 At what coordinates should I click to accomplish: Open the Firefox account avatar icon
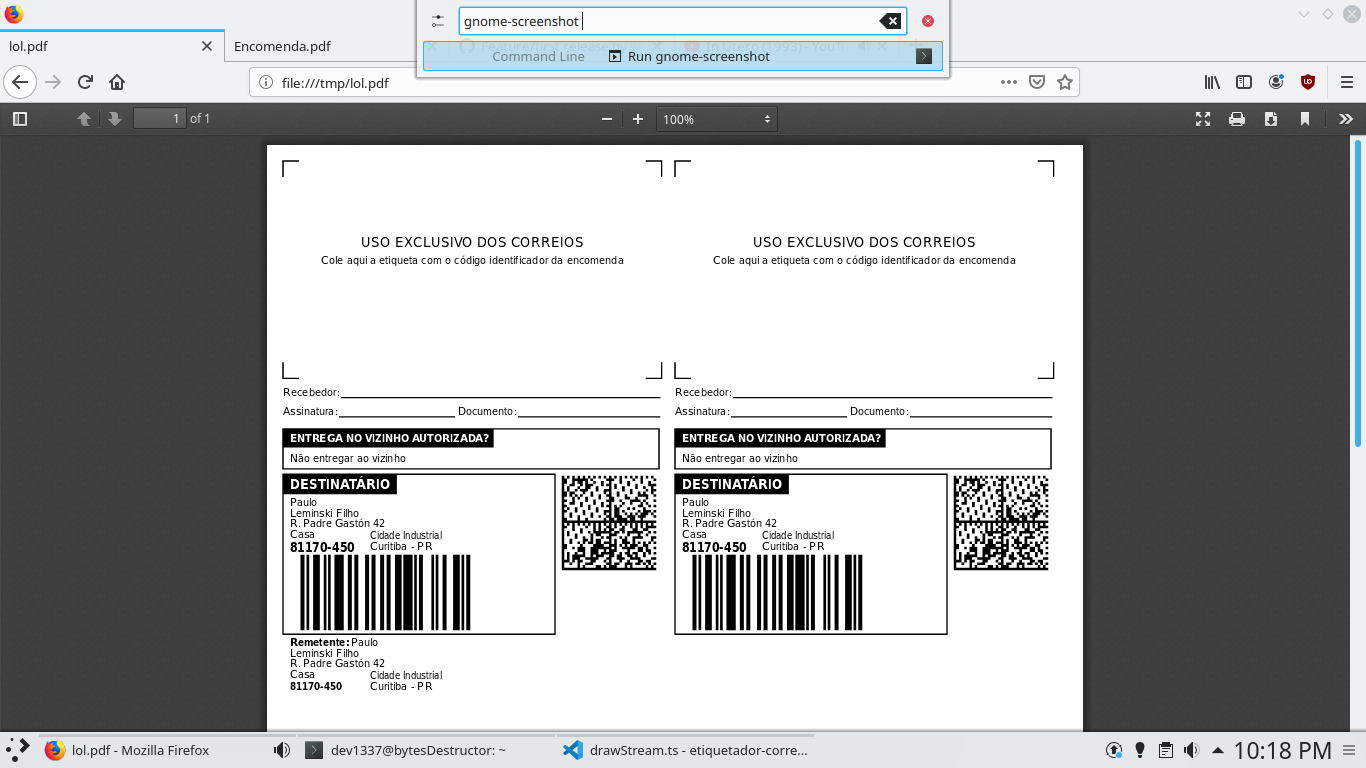click(1276, 82)
